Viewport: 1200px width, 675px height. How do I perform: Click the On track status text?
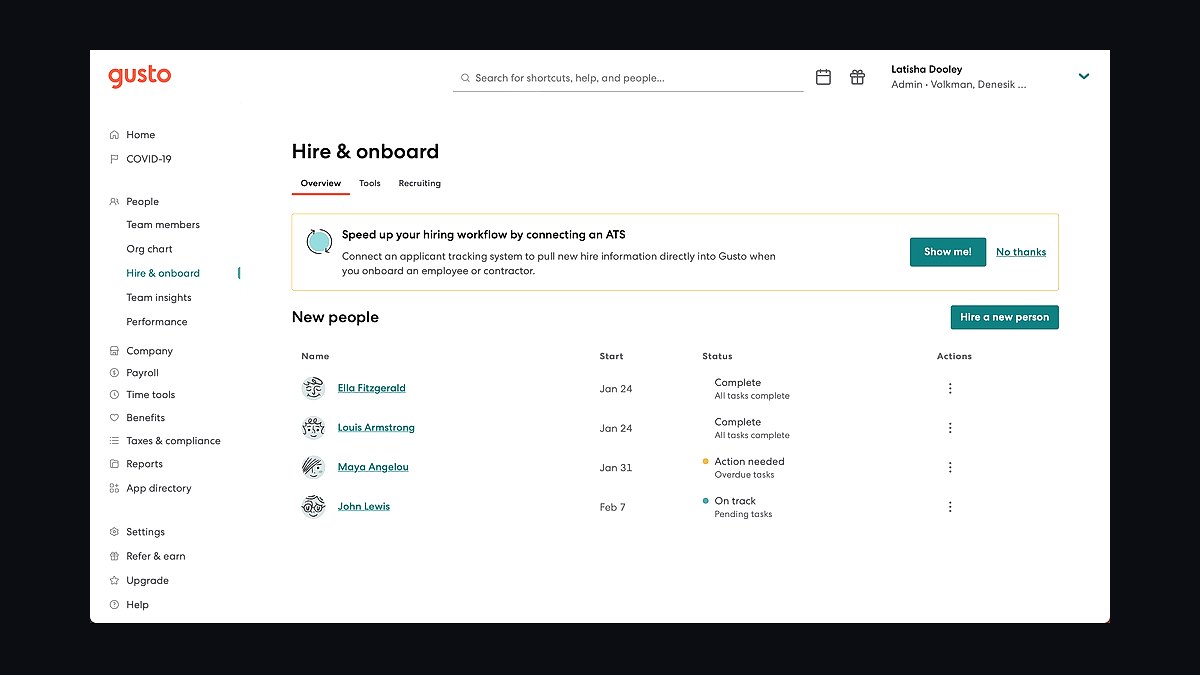pos(735,501)
